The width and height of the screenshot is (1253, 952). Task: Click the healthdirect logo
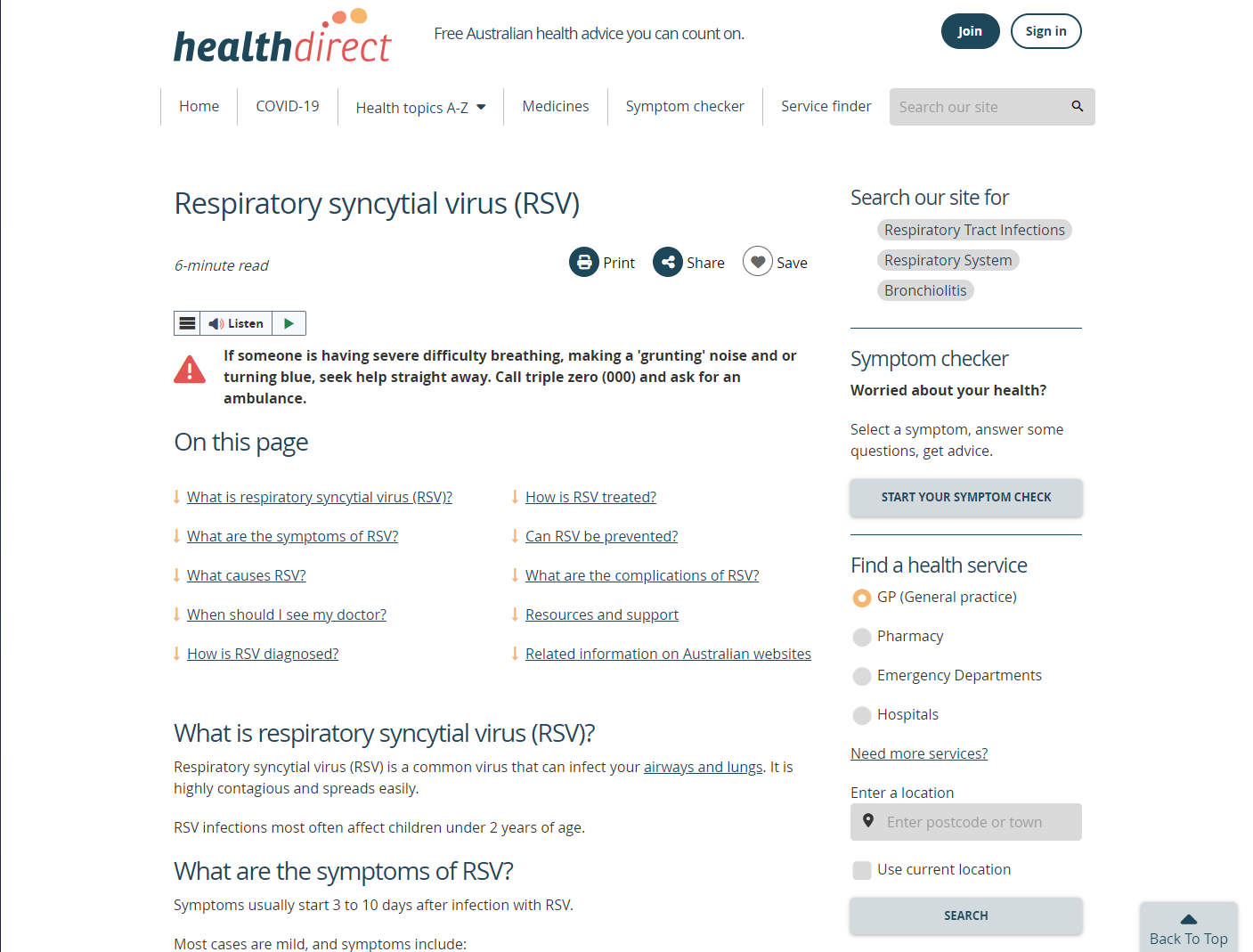pos(282,40)
